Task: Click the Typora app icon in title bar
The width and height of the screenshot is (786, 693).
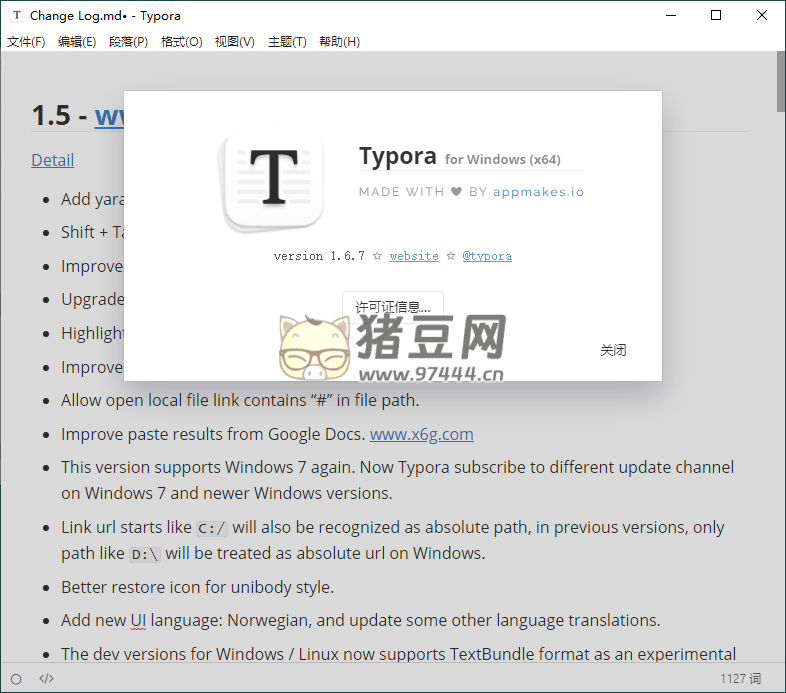Action: tap(17, 16)
